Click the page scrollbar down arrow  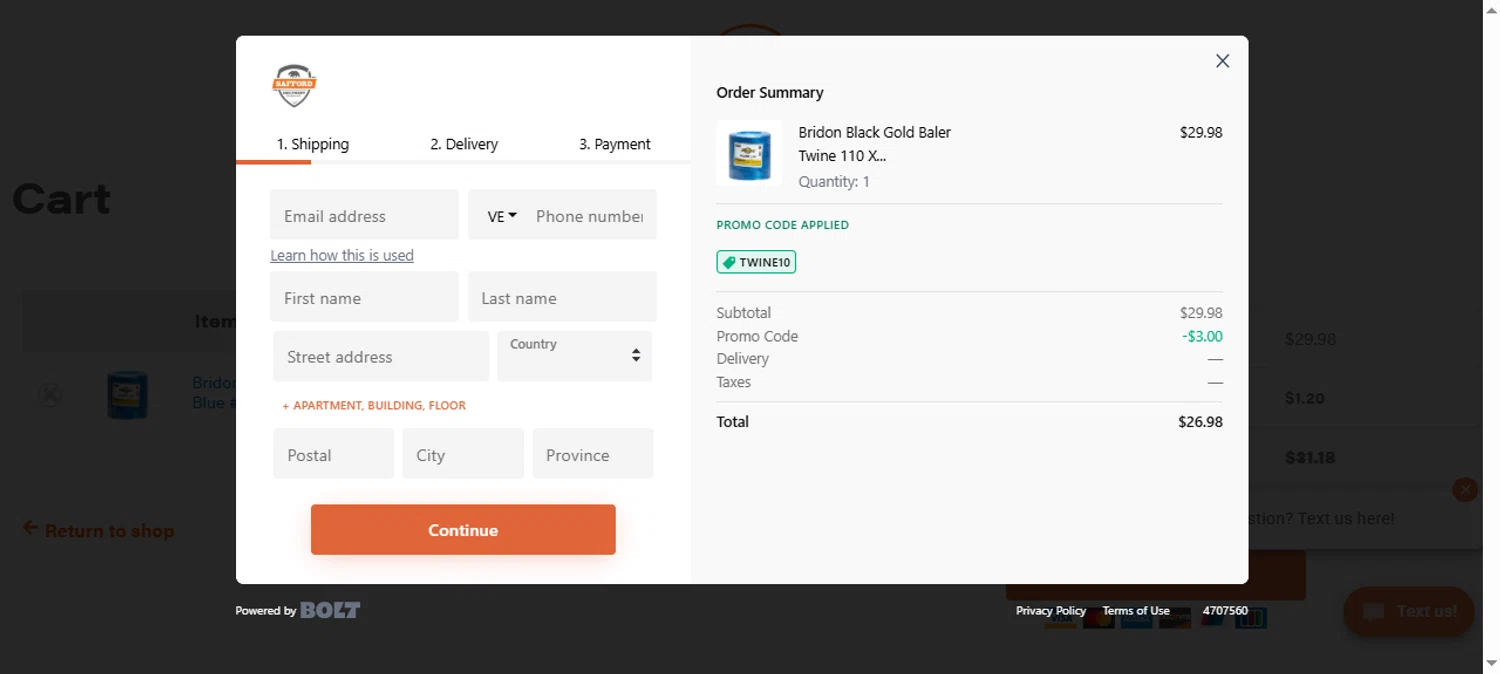click(x=1491, y=664)
